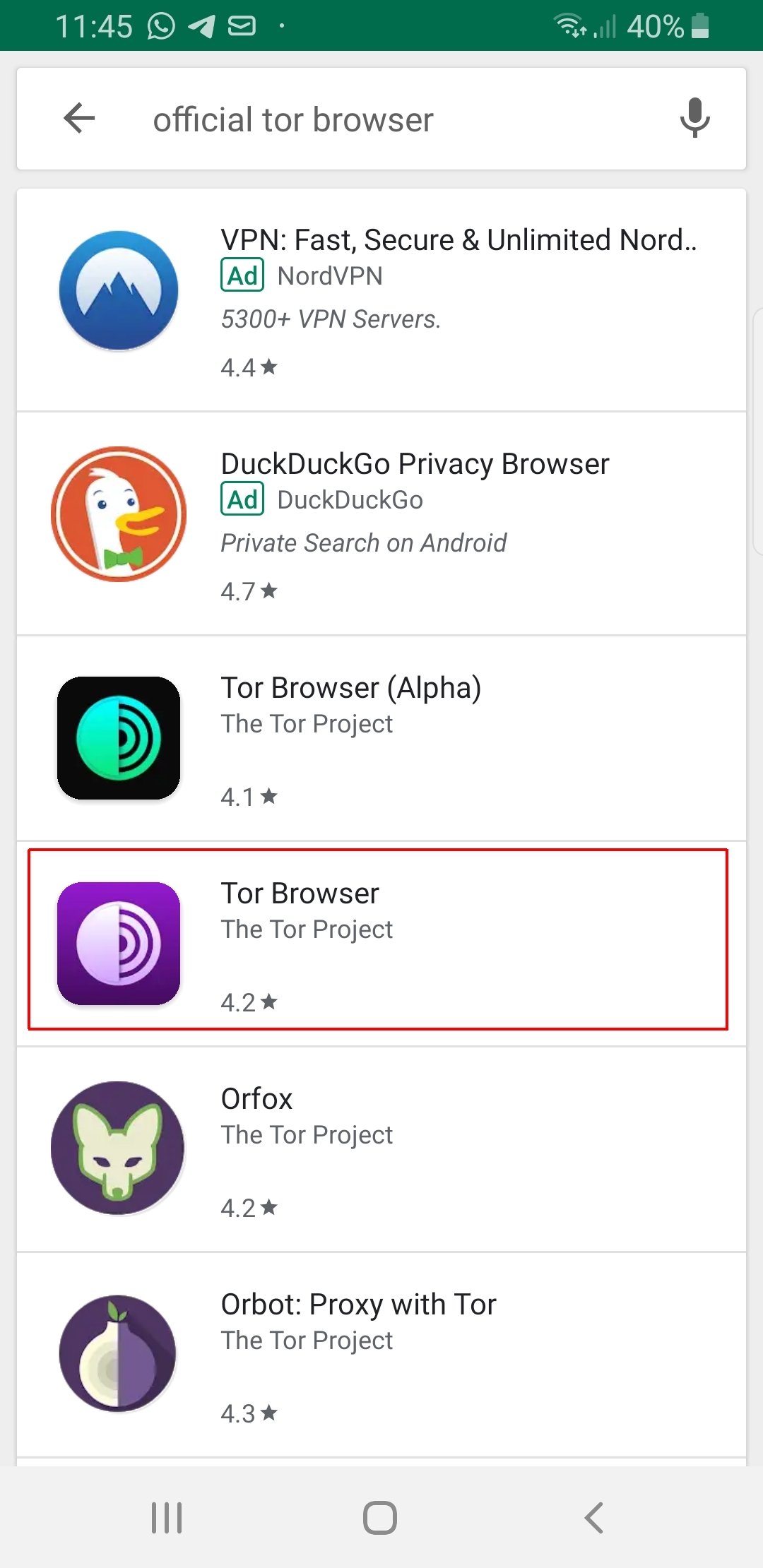Tap the Ad badge beside NordVPN
Image resolution: width=763 pixels, height=1568 pixels.
(x=242, y=275)
